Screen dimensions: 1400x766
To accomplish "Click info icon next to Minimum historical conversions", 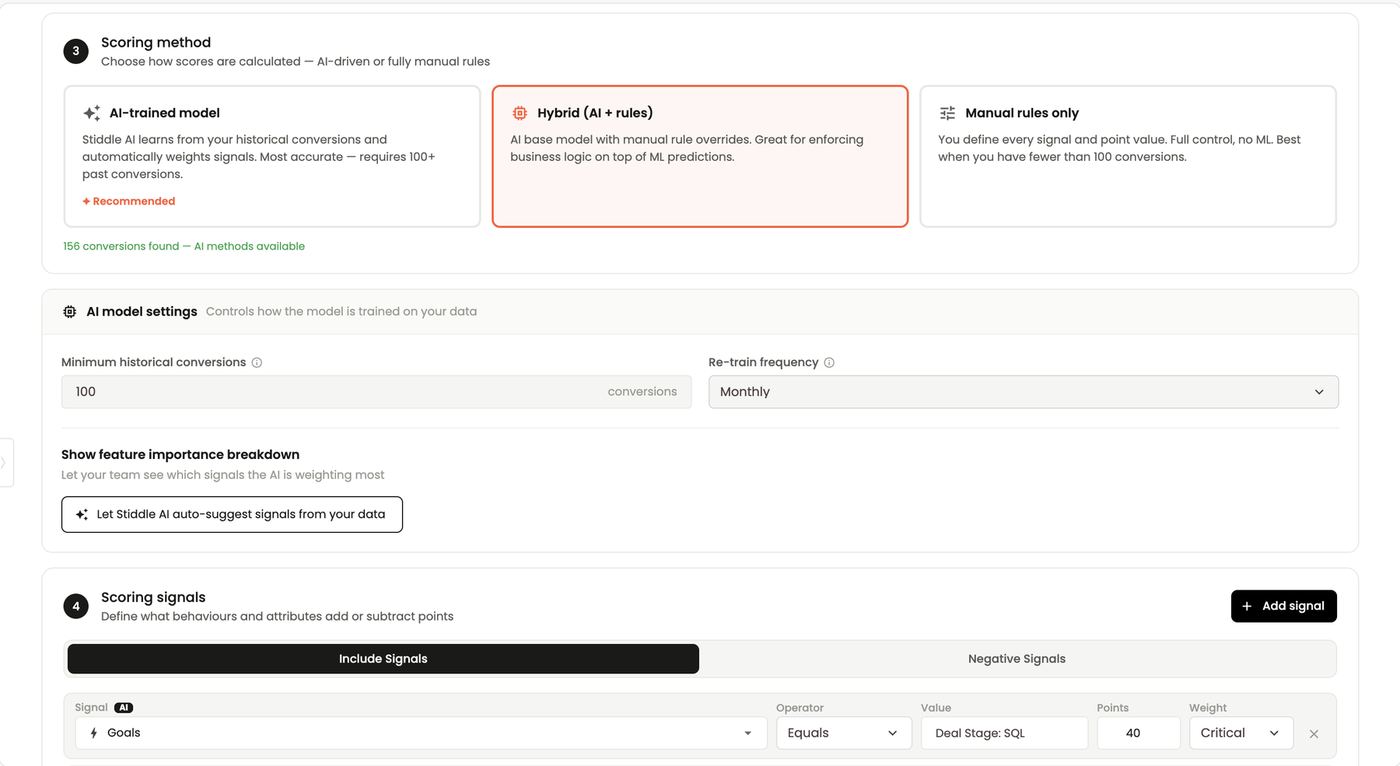I will (257, 363).
